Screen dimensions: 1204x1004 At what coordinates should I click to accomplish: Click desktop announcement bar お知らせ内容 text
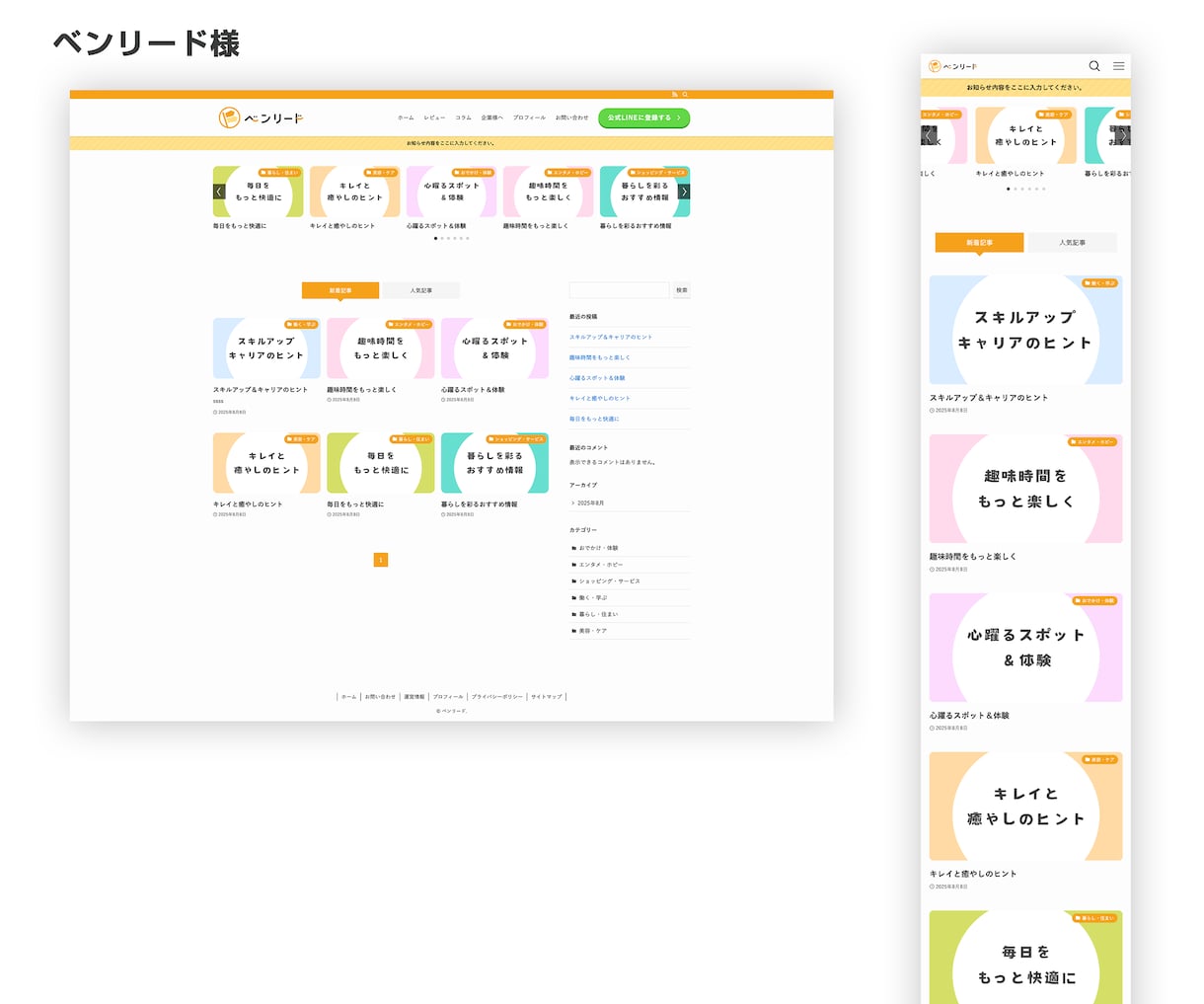(x=451, y=143)
